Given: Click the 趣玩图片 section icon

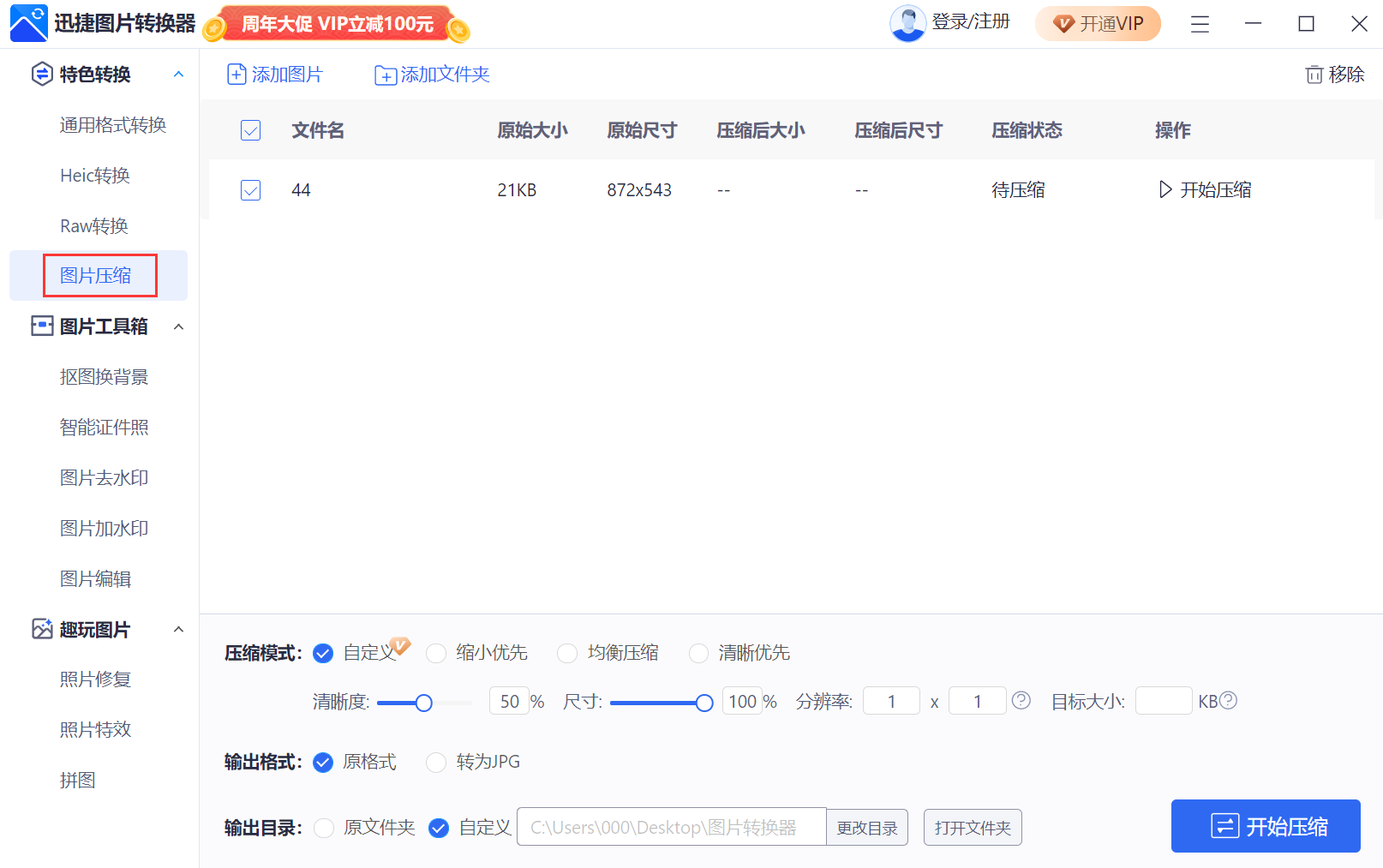Looking at the screenshot, I should coord(42,629).
